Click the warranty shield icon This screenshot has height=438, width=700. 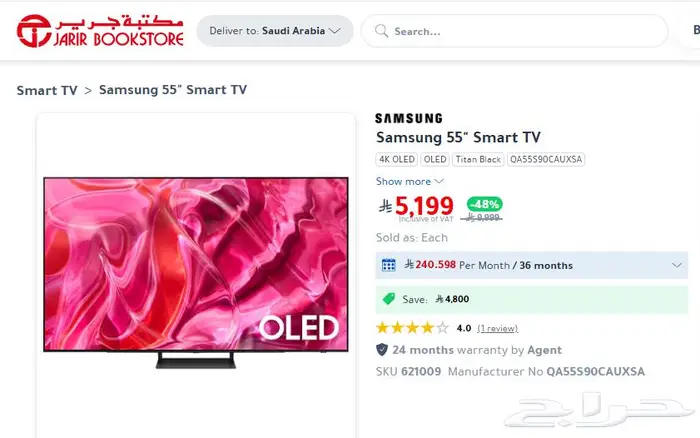[x=382, y=350]
